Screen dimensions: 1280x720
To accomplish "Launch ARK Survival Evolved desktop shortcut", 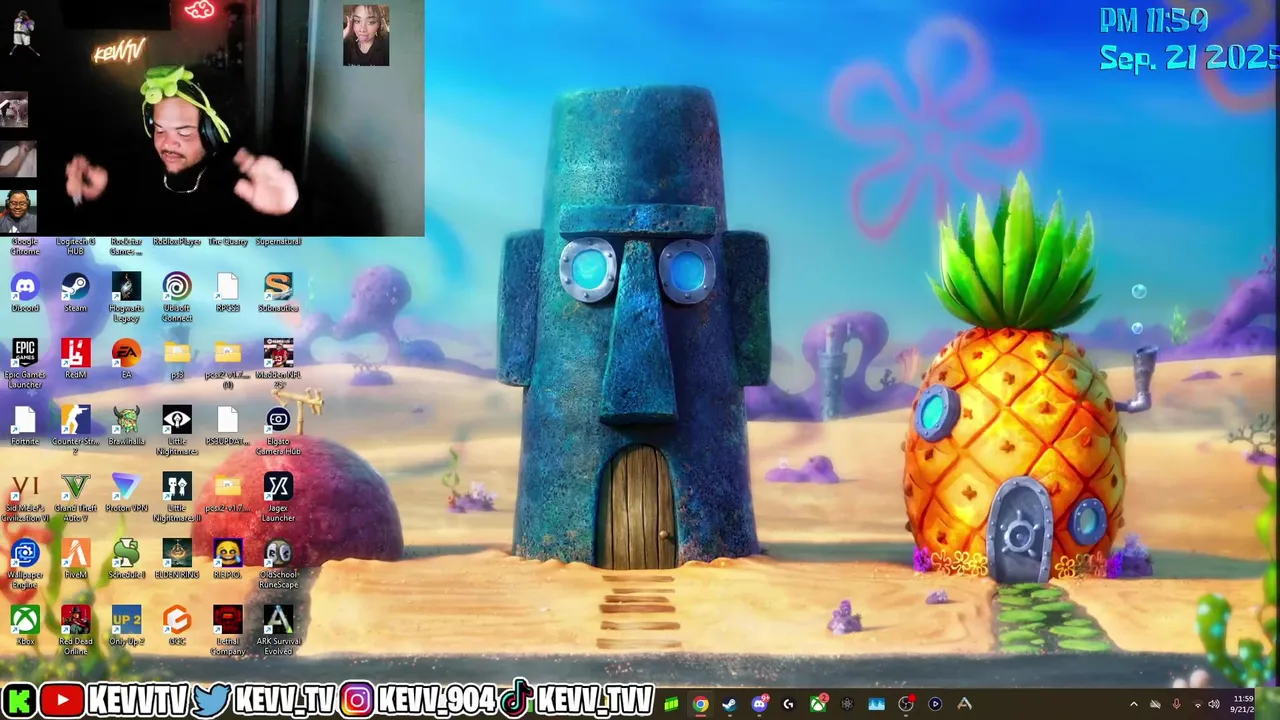I will coord(278,631).
